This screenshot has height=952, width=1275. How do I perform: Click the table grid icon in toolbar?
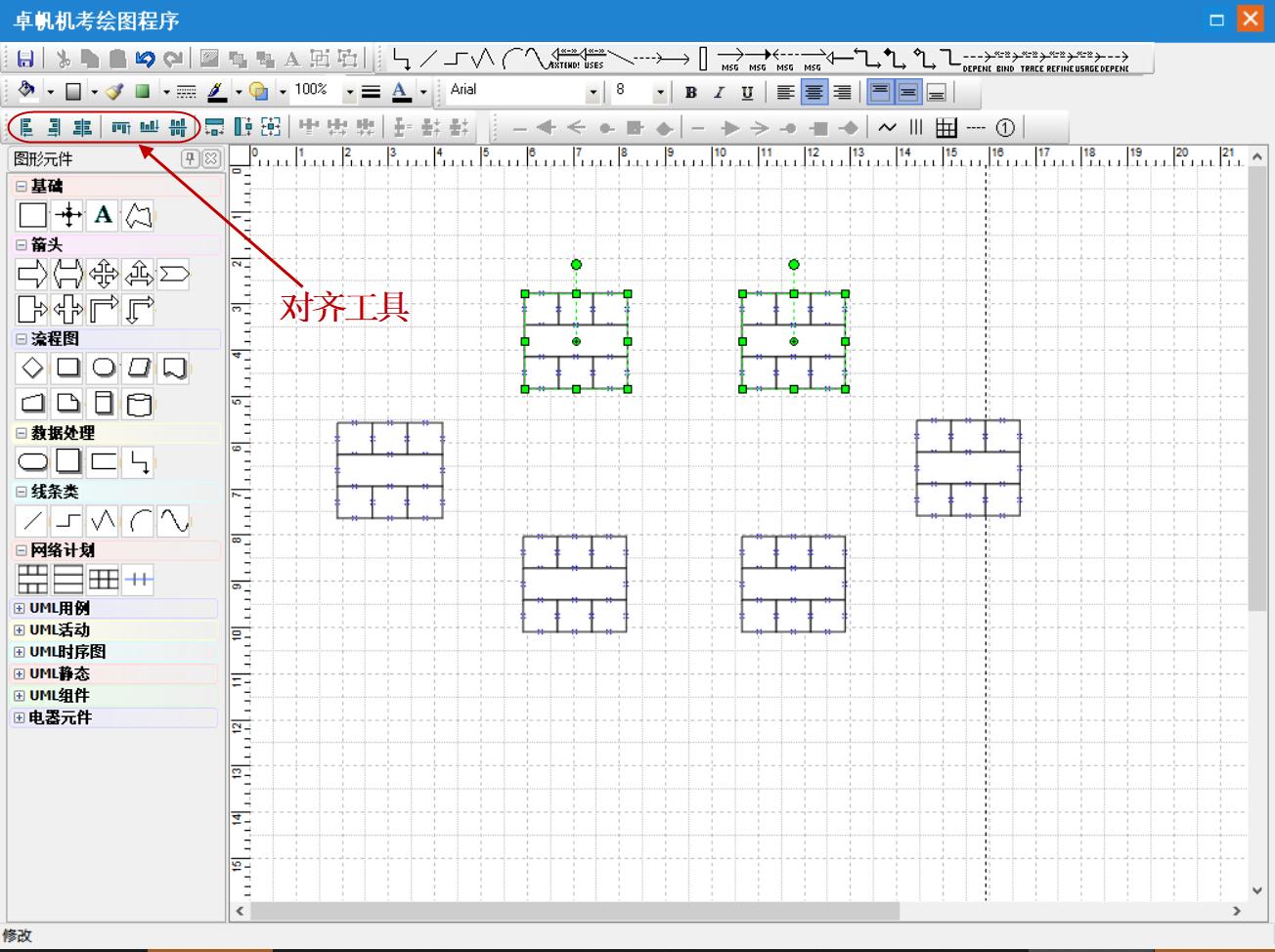coord(945,127)
